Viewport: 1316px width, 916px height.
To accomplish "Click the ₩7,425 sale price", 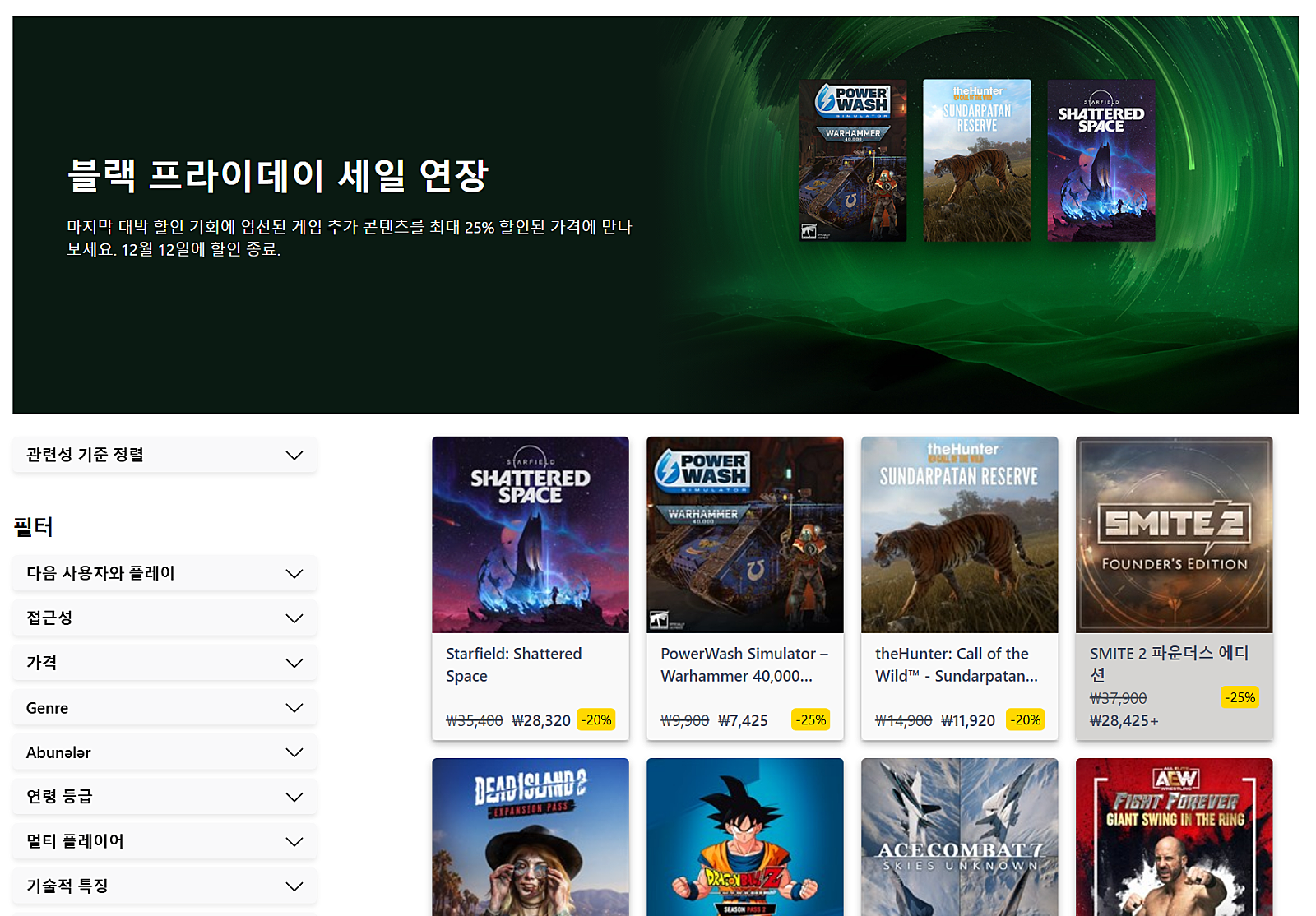I will coord(743,720).
